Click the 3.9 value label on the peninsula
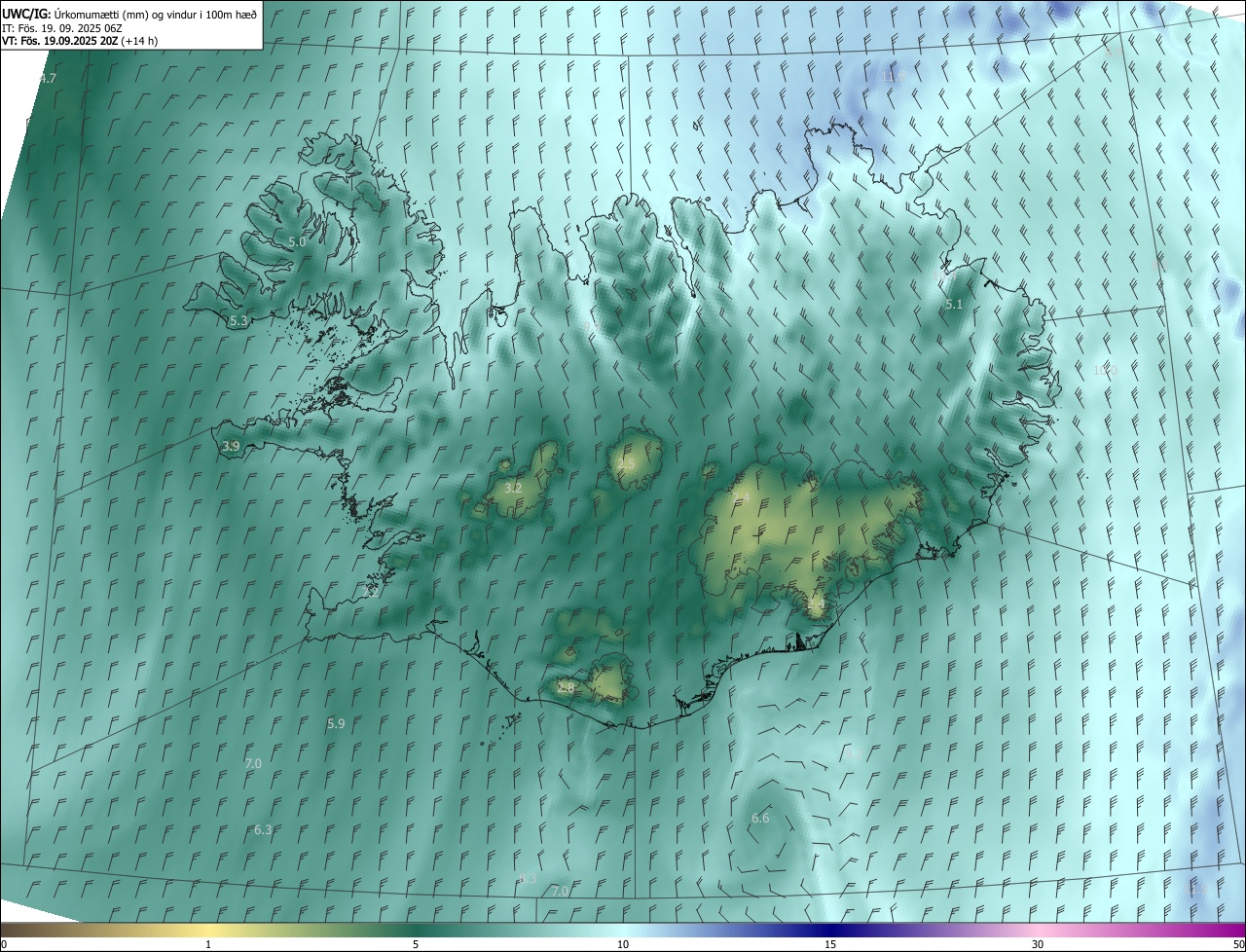 231,446
